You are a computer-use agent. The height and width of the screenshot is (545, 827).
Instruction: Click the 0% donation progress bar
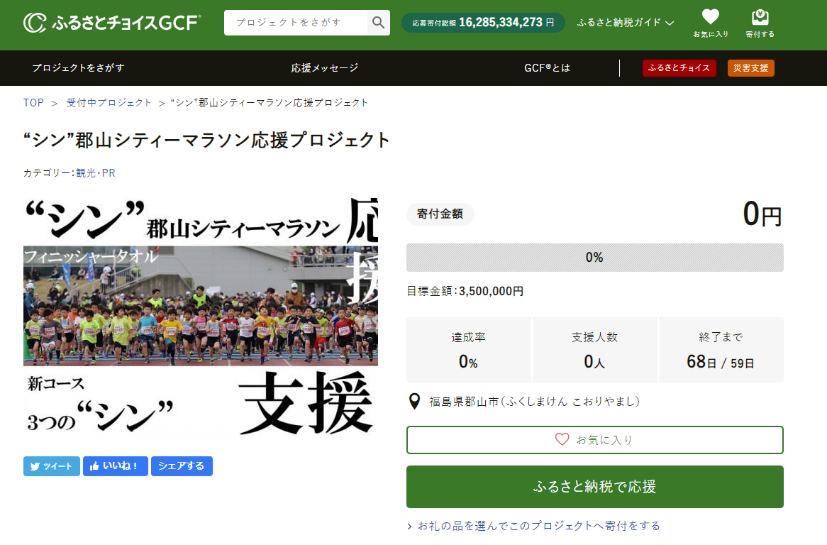pyautogui.click(x=594, y=258)
